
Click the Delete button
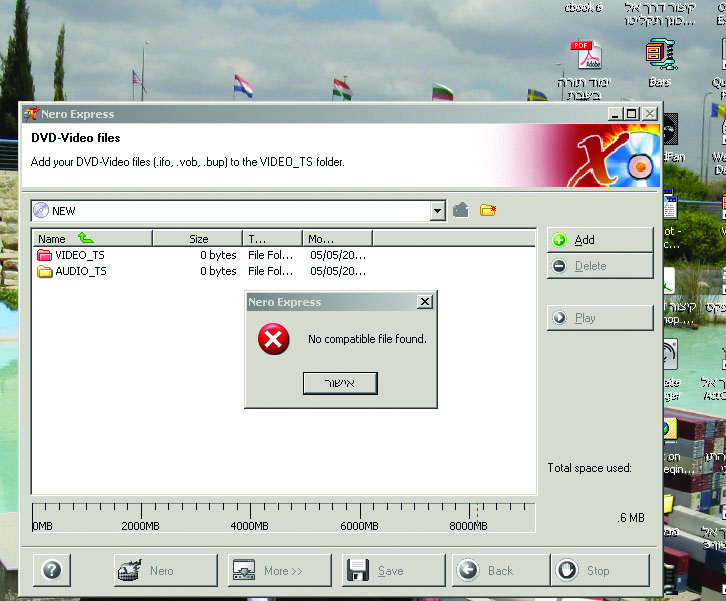(x=600, y=266)
